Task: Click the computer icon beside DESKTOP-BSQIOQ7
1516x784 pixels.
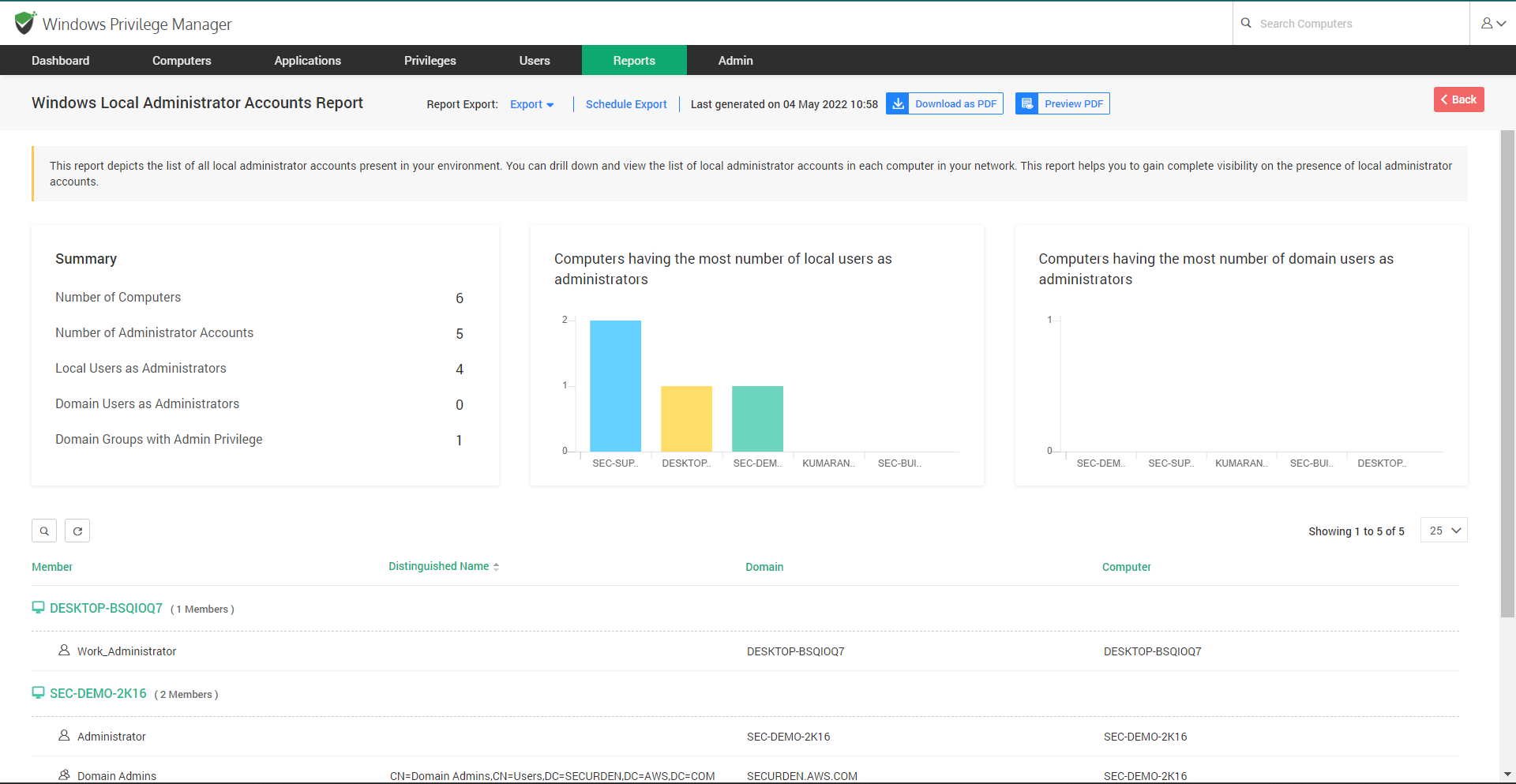Action: [37, 606]
